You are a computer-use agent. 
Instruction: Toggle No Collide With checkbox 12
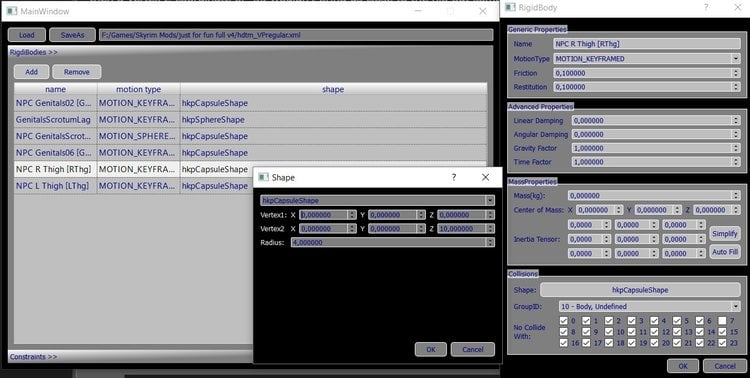click(655, 332)
